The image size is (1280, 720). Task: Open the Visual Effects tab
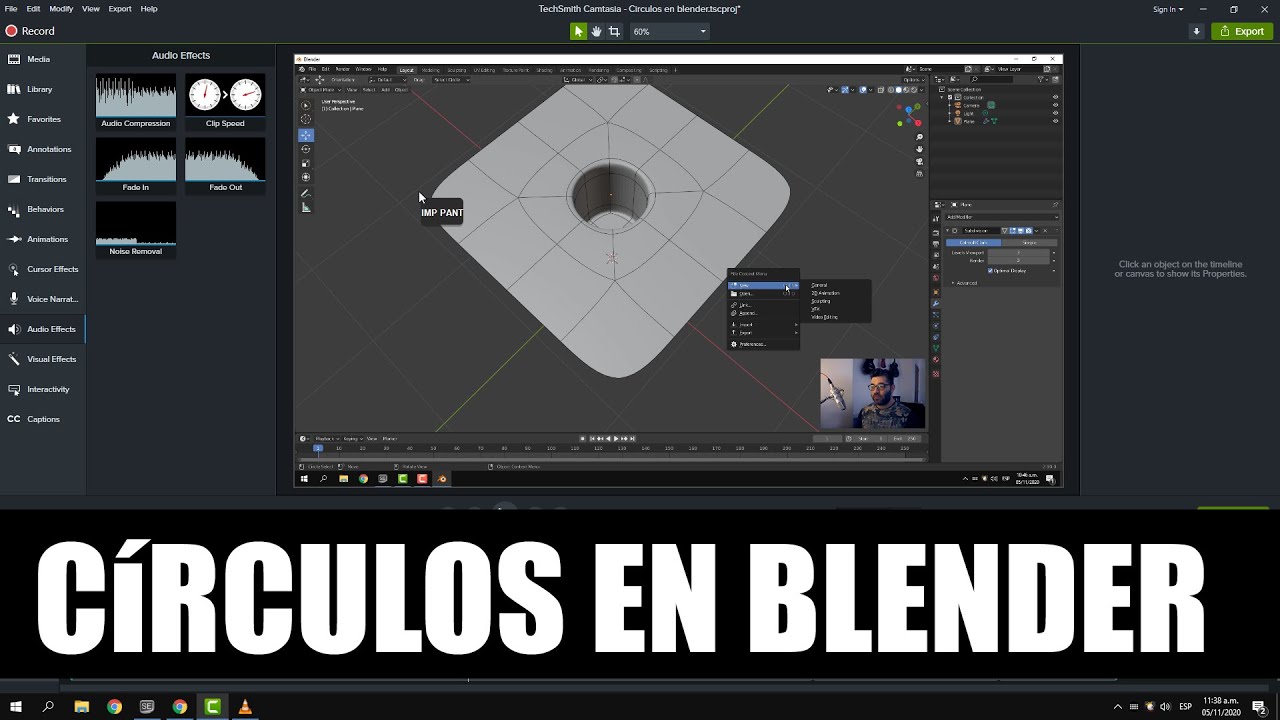tap(43, 359)
